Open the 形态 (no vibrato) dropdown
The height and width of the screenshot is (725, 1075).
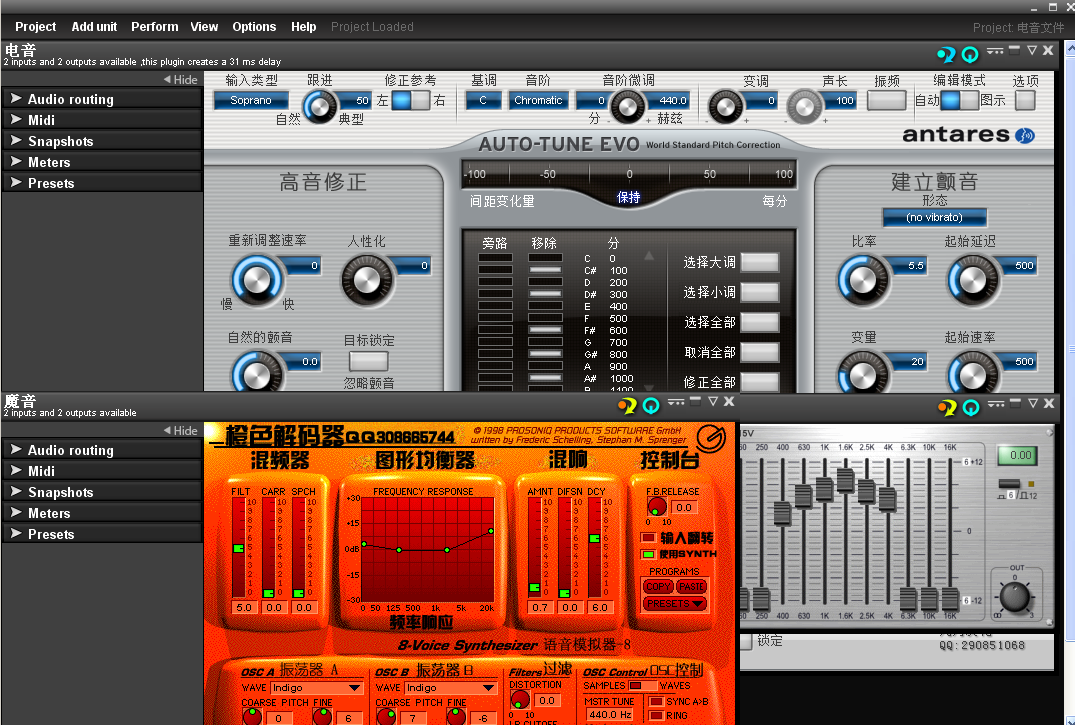(934, 217)
